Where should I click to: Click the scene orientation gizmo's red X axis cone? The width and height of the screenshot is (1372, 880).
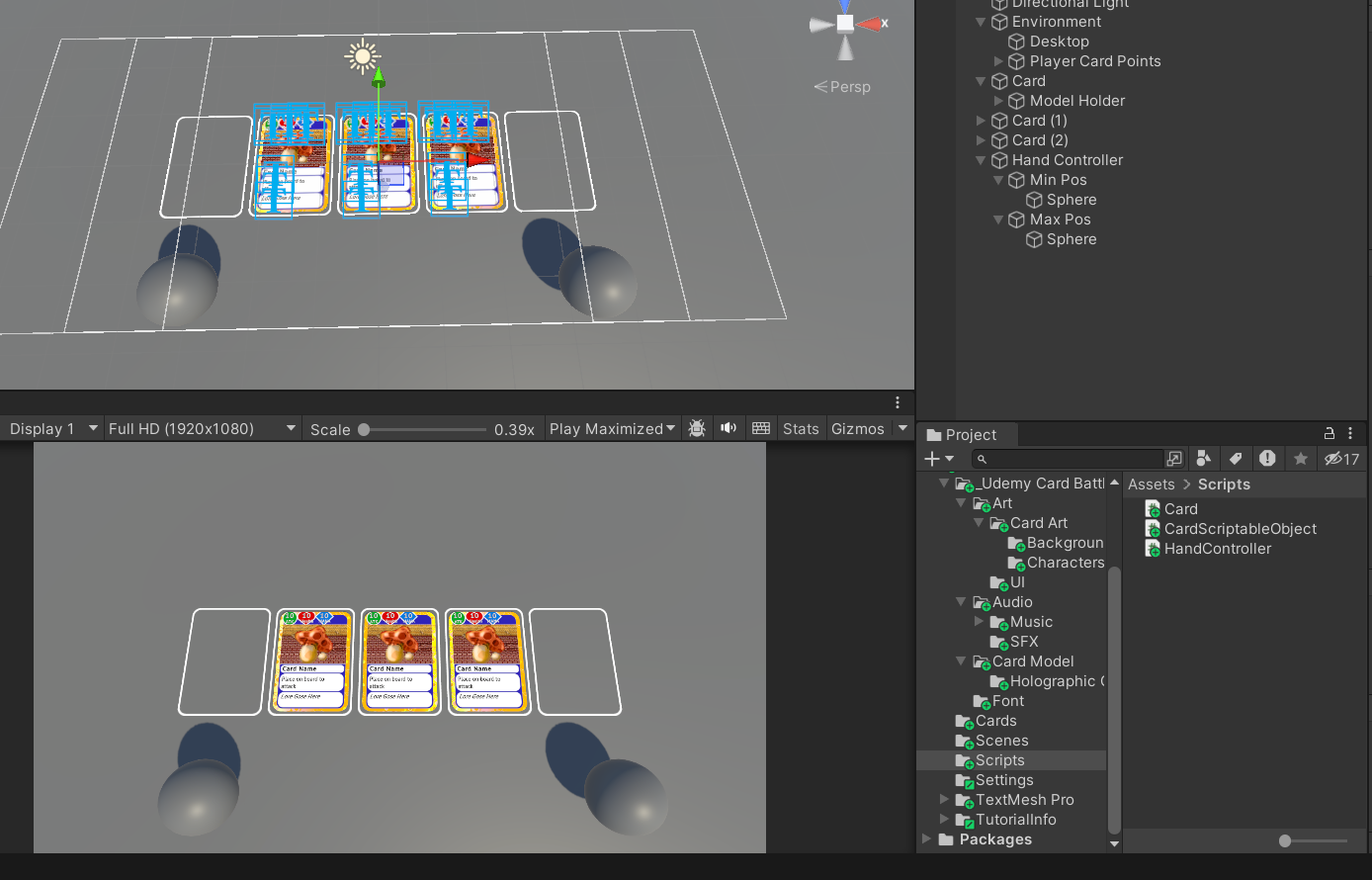[868, 23]
